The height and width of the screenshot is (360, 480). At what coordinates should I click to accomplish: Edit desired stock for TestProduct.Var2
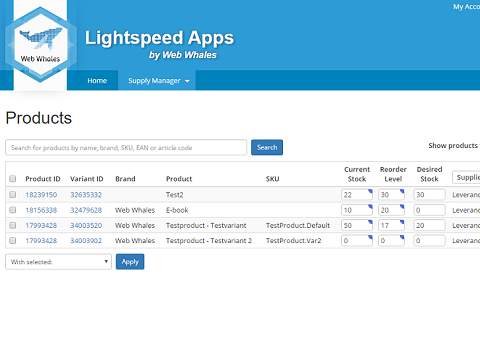point(429,240)
